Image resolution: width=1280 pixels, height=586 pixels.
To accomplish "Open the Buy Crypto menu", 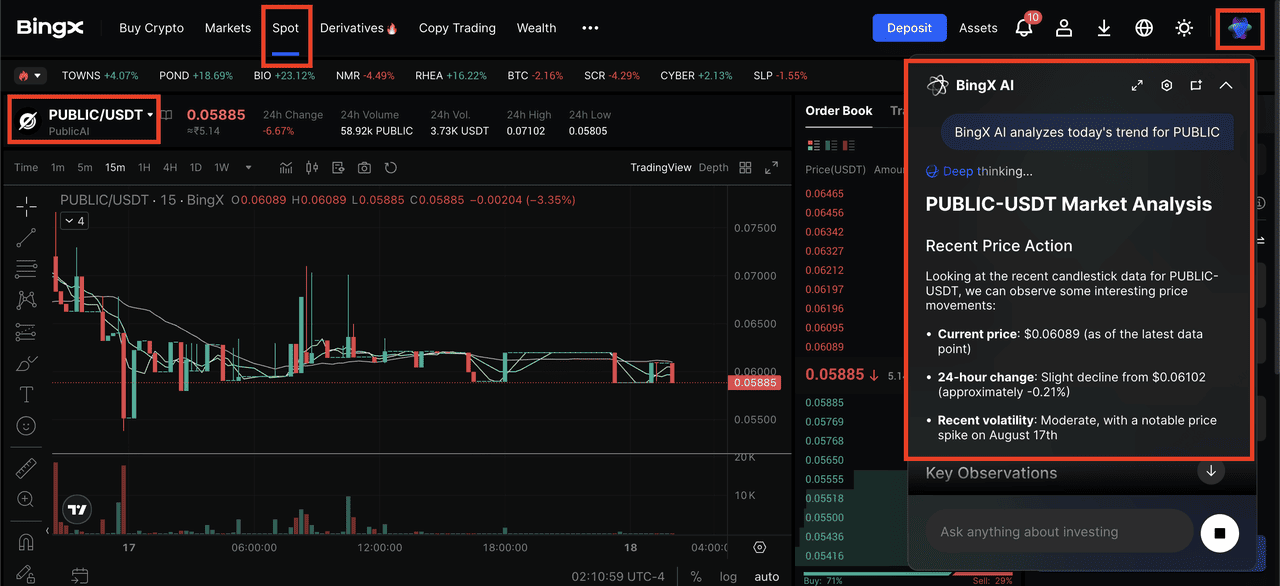I will (x=151, y=28).
